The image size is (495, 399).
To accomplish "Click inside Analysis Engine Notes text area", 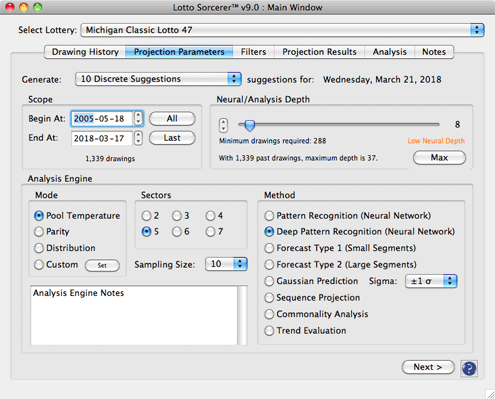I will tap(134, 315).
